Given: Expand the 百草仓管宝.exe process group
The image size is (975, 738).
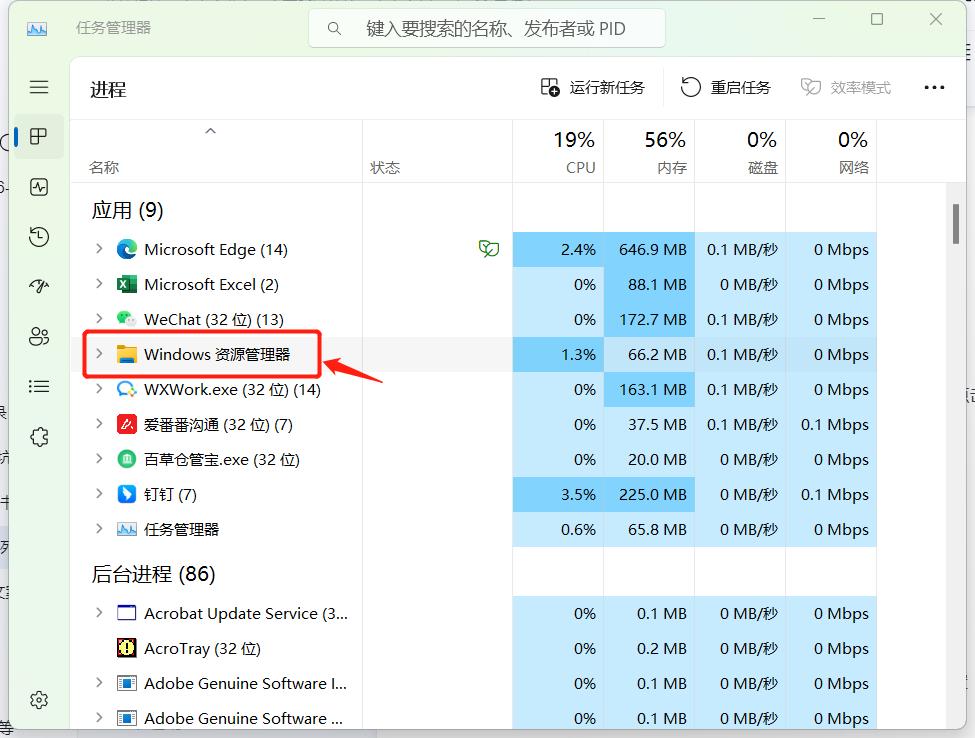Looking at the screenshot, I should click(x=99, y=459).
